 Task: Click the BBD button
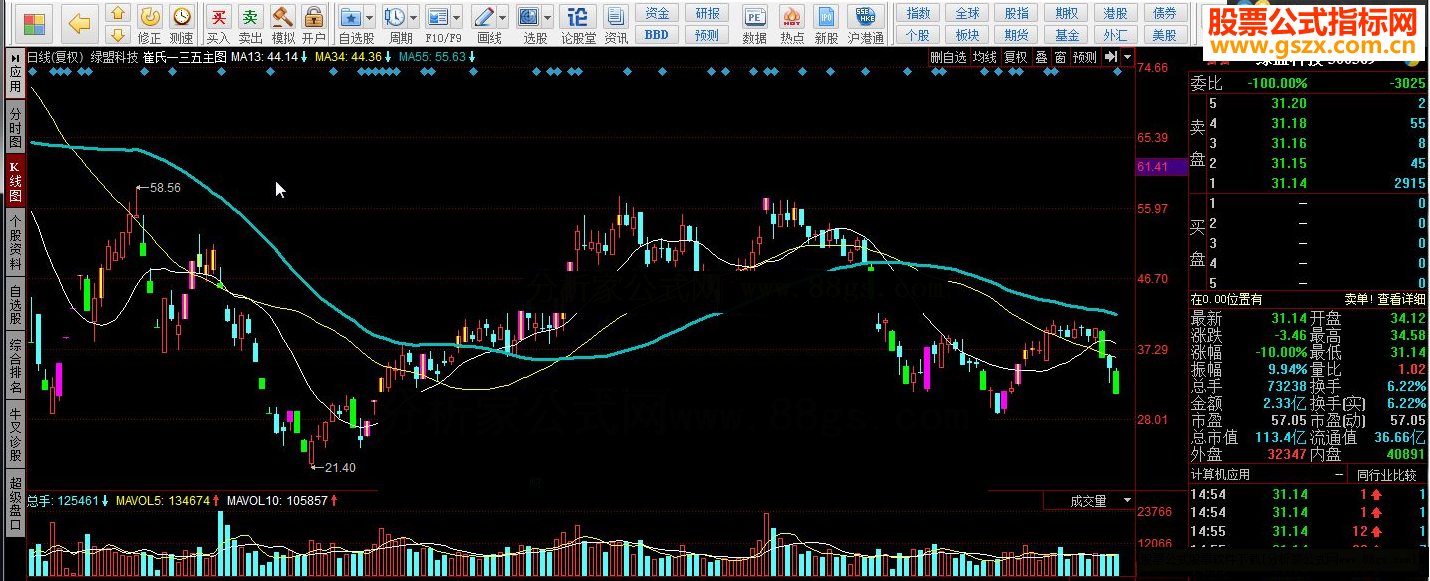pyautogui.click(x=656, y=35)
